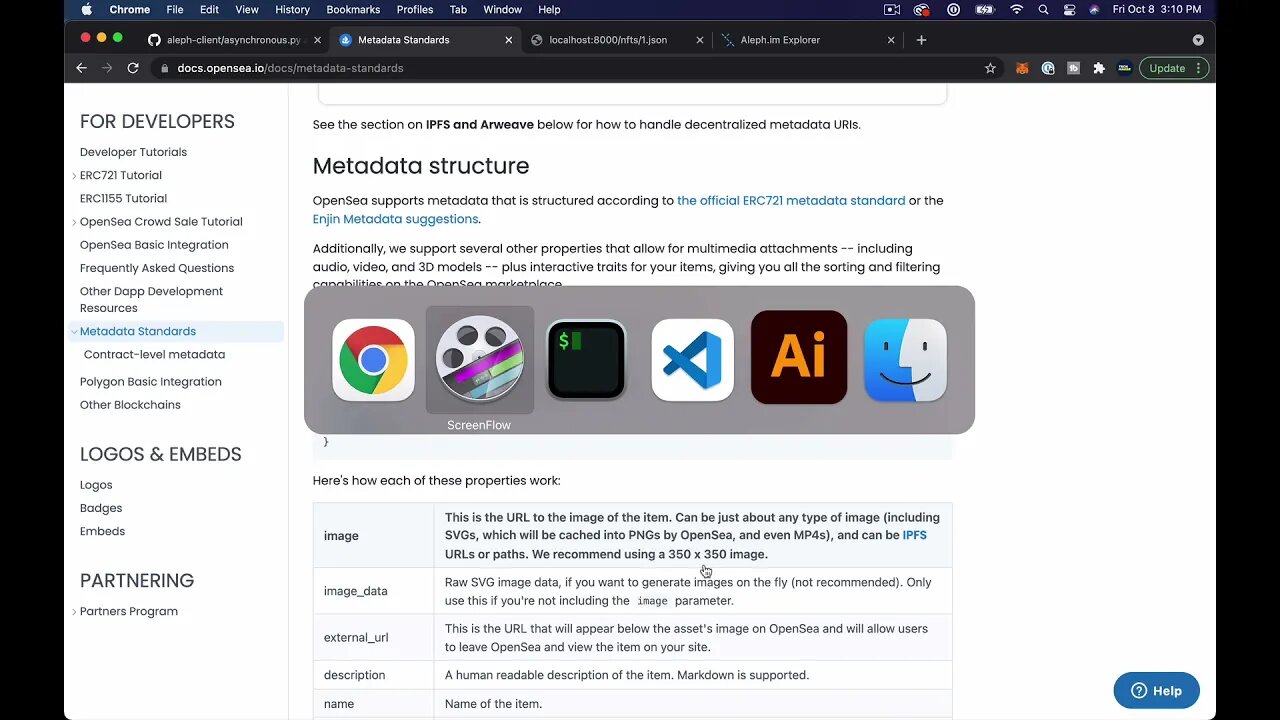
Task: Open Contract-level metadata sidebar link
Action: [154, 354]
